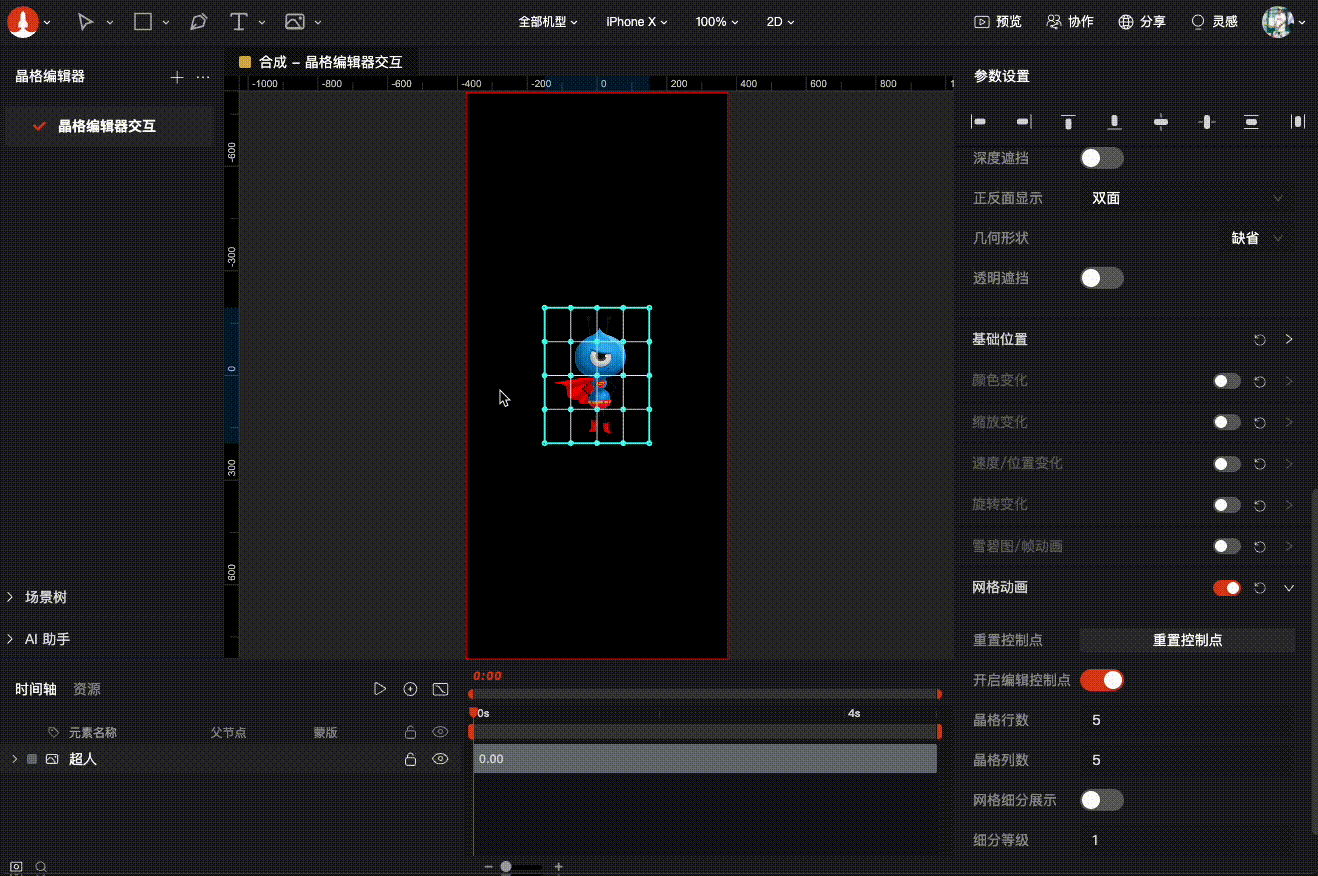Hide the 超人 layer with eye icon
This screenshot has width=1318, height=876.
pos(440,760)
